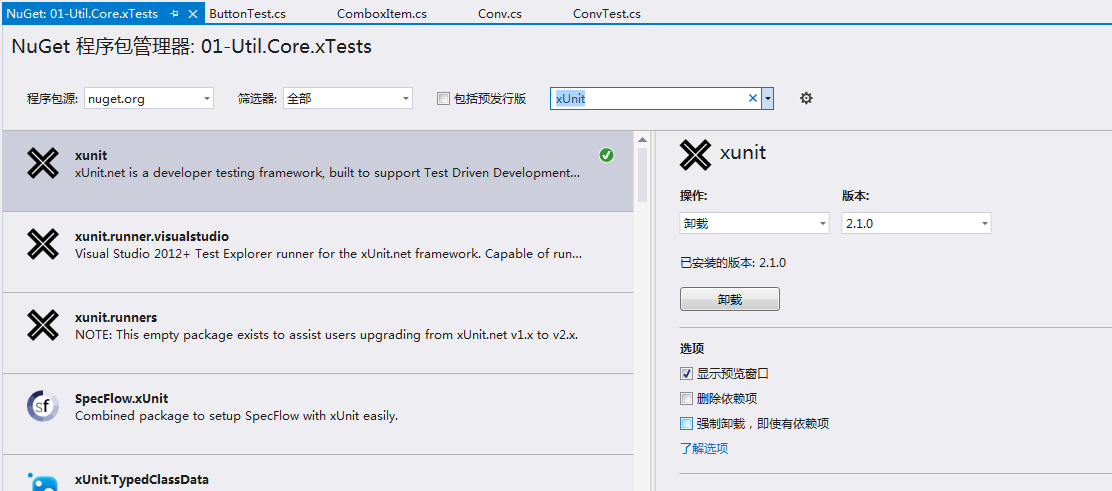
Task: Close the NuGet 01-Util.Core.xTests tab
Action: pos(193,13)
